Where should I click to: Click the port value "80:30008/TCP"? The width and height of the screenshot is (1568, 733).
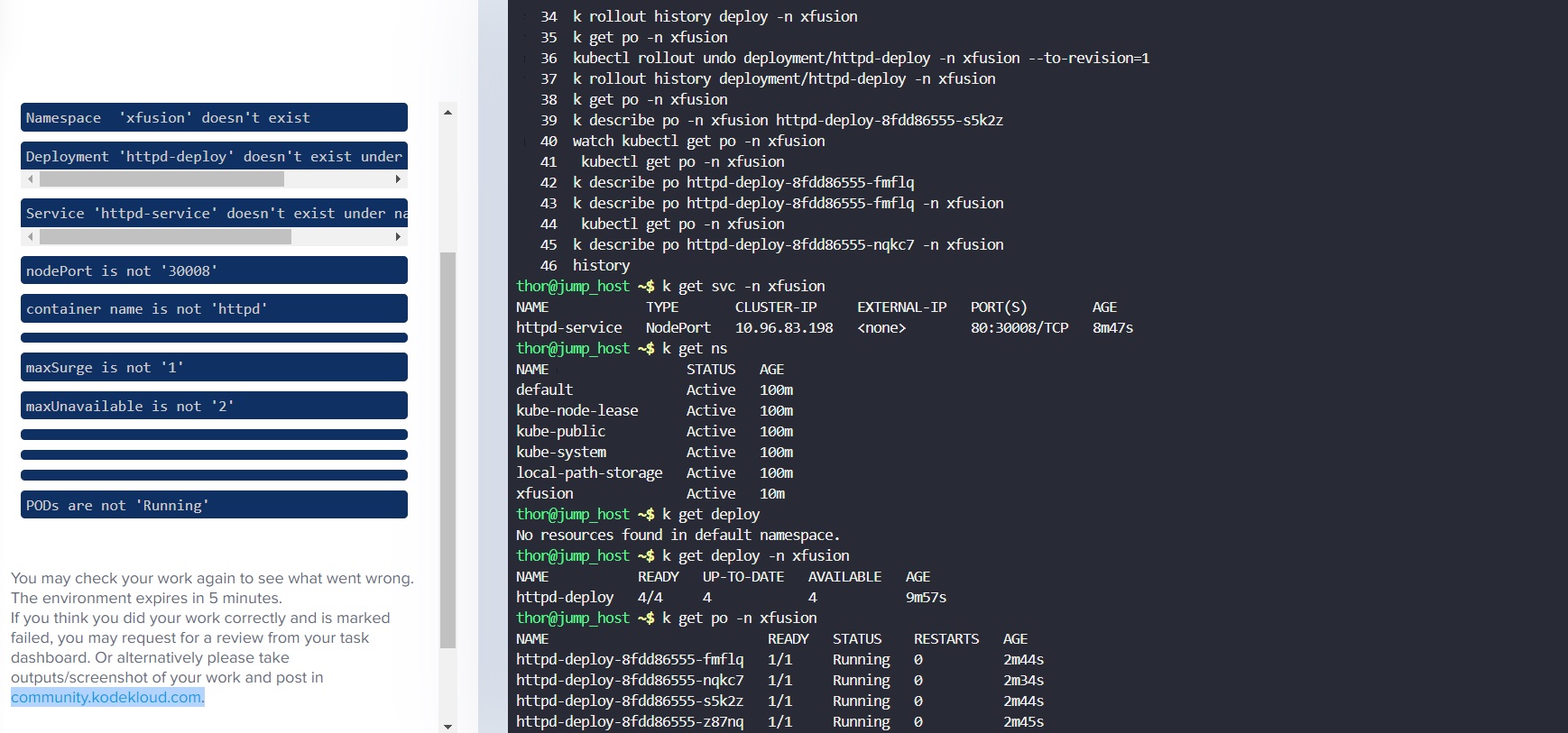tap(1019, 327)
